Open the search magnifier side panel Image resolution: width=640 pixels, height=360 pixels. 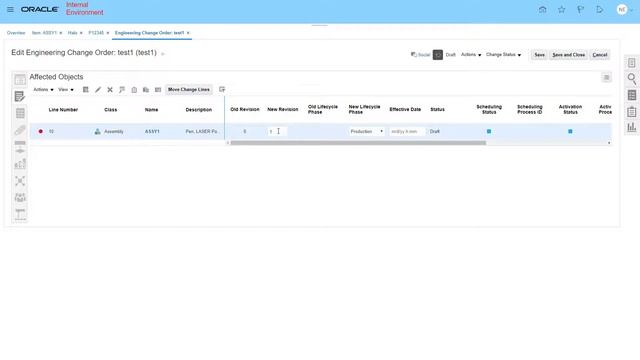[631, 78]
